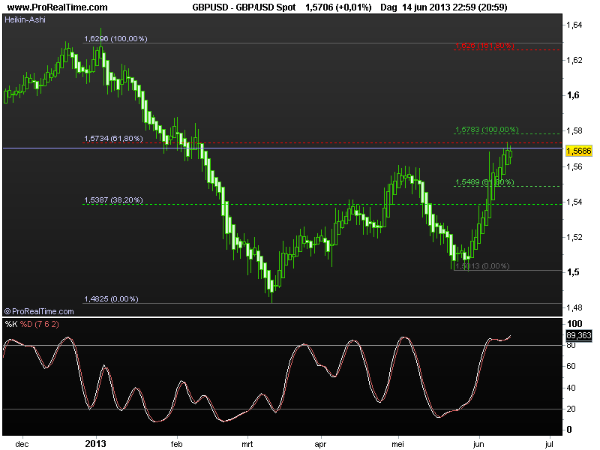Select the gray 1,5013 (0,00%) label
Image resolution: width=600 pixels, height=450 pixels.
click(482, 266)
